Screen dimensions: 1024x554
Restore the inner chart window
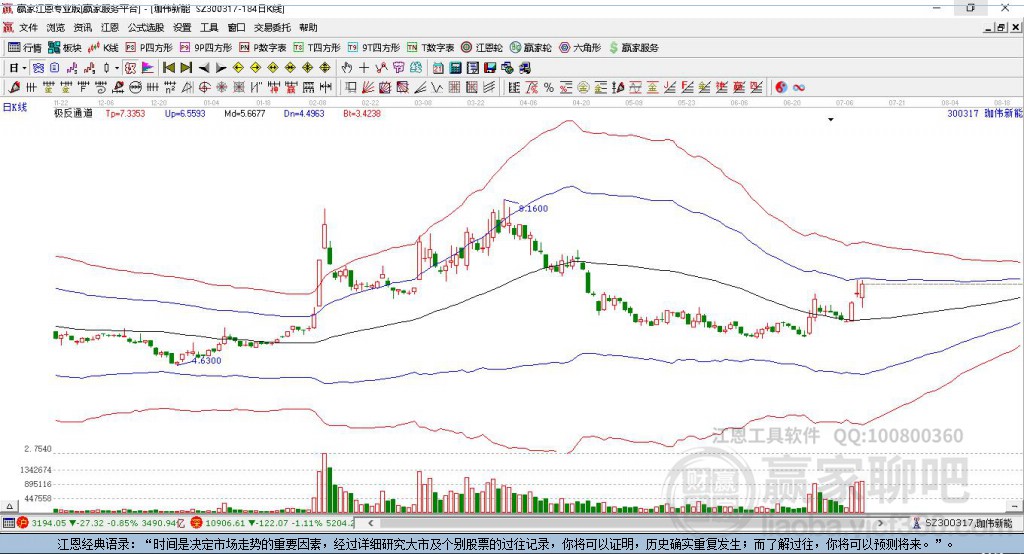click(x=1001, y=27)
